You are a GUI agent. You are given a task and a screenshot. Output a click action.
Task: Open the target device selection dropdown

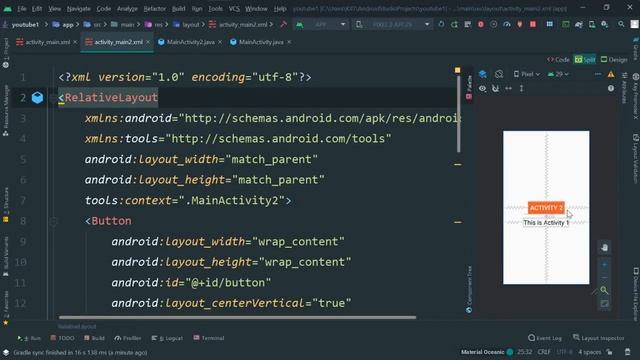(392, 24)
